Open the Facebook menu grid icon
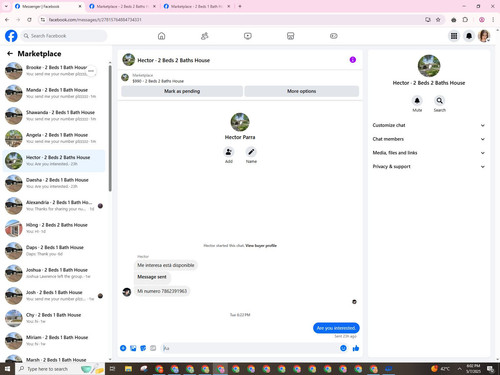Screen dimensions: 500x375 pos(454,36)
